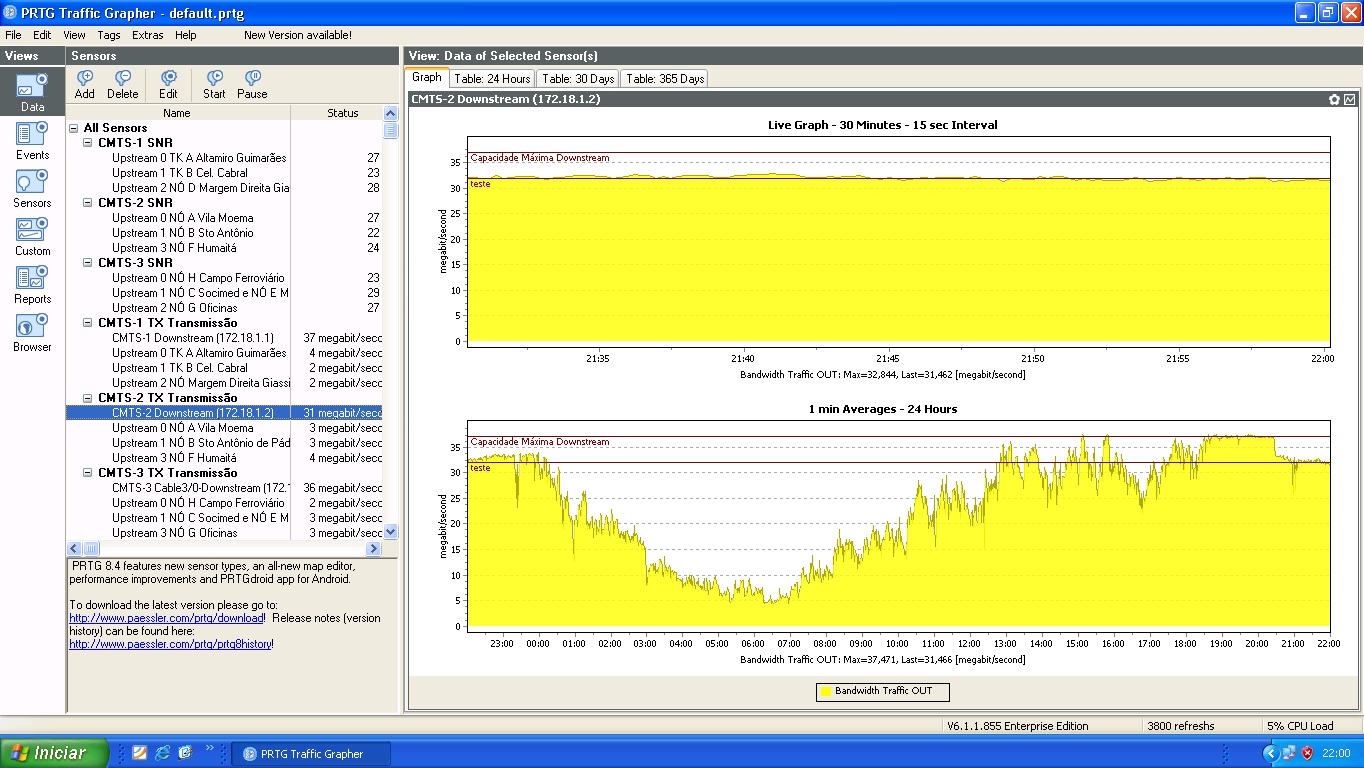The width and height of the screenshot is (1364, 768).
Task: Collapse the CMTS-1 TX Transmissão group
Action: coord(88,323)
